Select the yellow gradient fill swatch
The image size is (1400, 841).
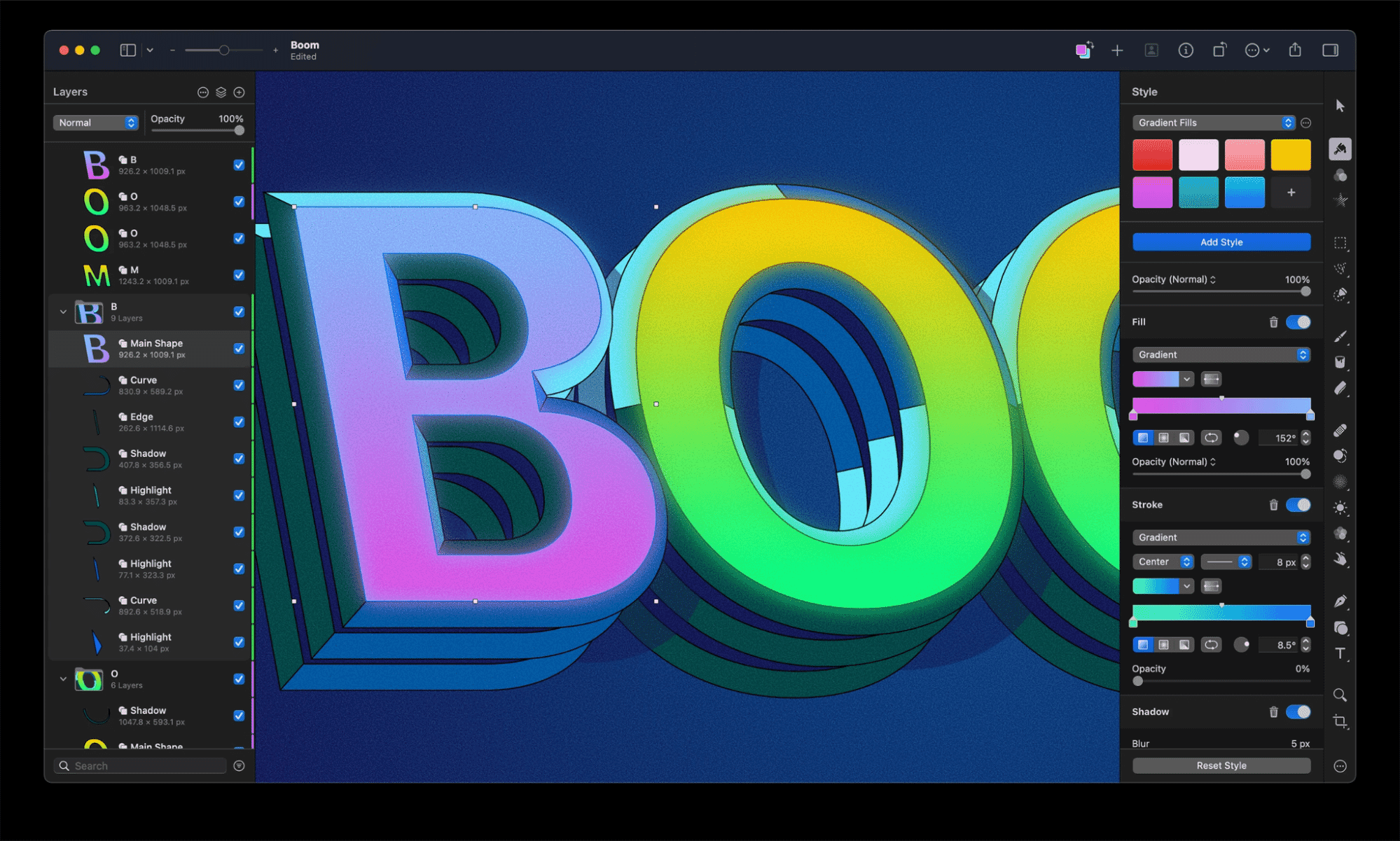pyautogui.click(x=1290, y=154)
